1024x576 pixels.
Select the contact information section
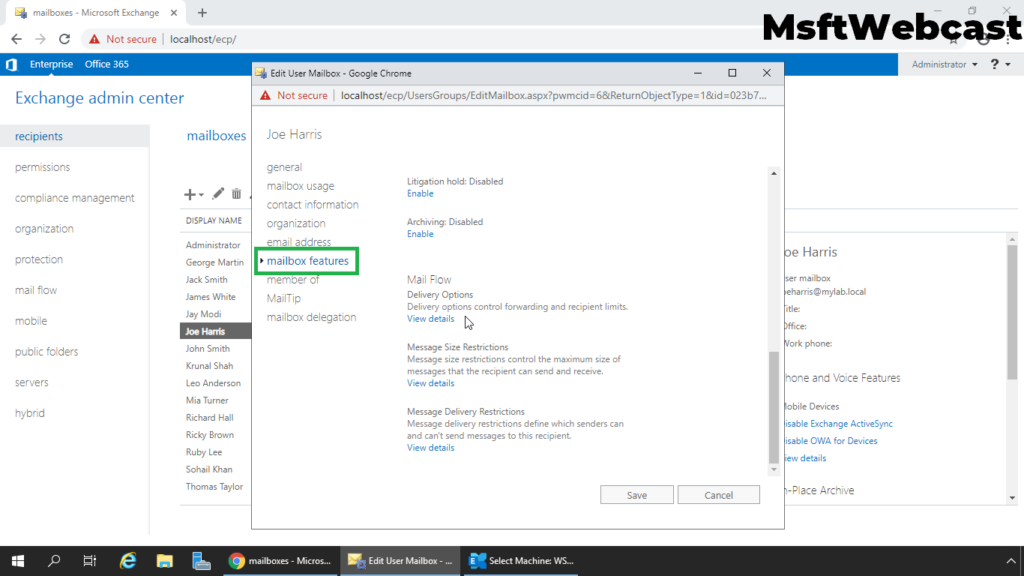tap(312, 204)
